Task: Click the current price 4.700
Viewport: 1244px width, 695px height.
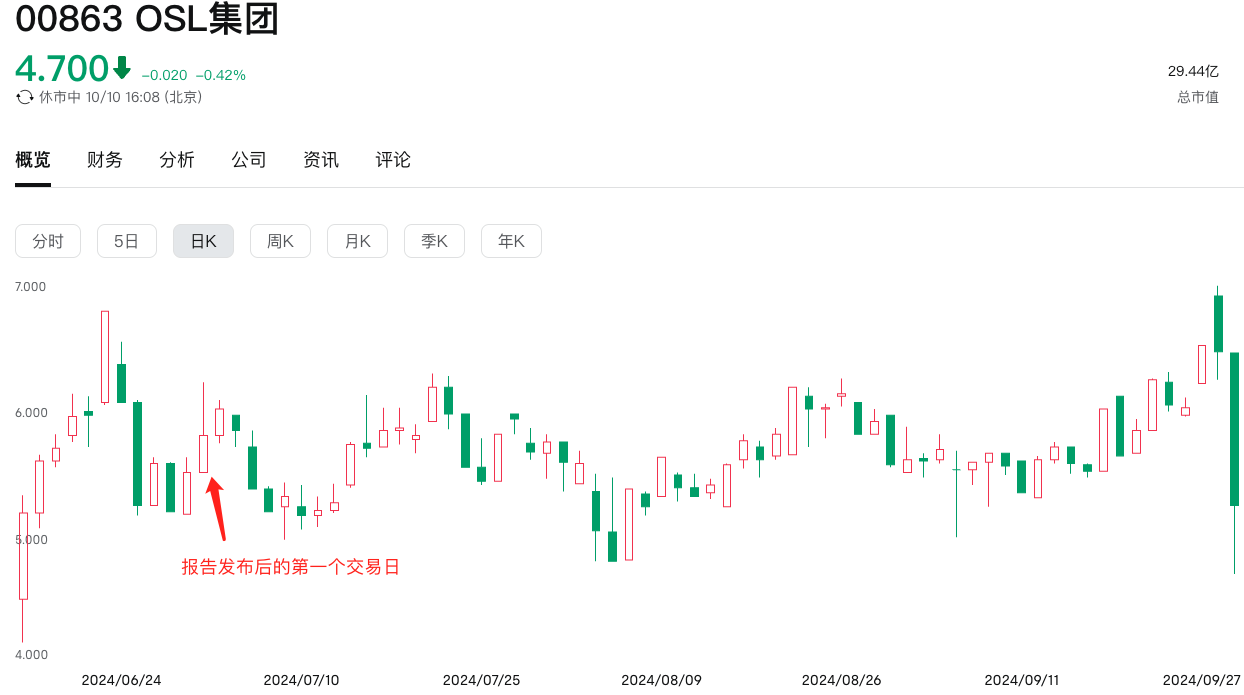Action: (62, 69)
